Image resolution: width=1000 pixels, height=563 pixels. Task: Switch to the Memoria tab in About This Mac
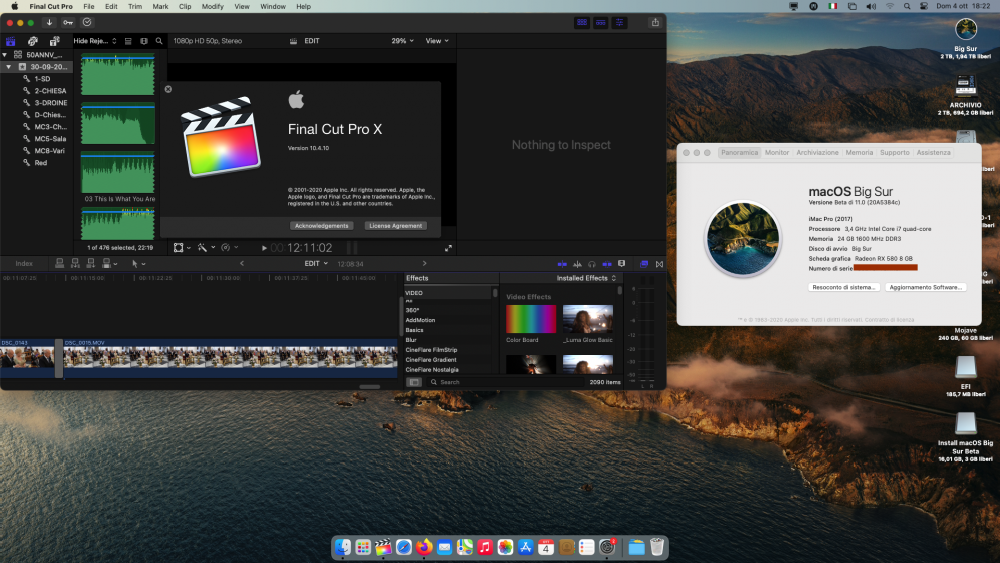(x=859, y=152)
